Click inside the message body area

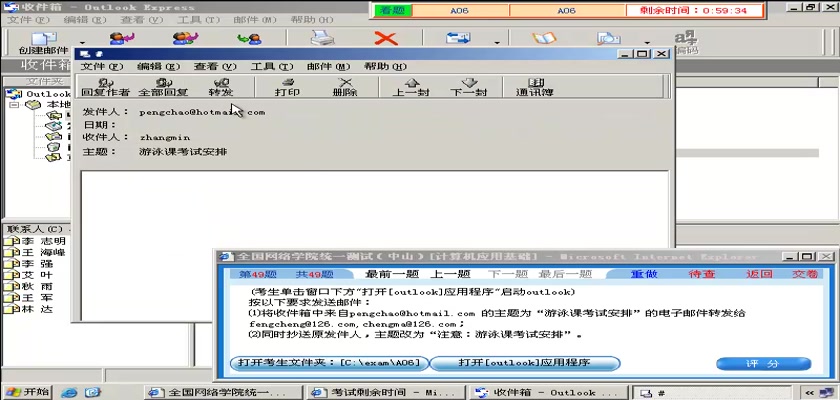point(375,244)
